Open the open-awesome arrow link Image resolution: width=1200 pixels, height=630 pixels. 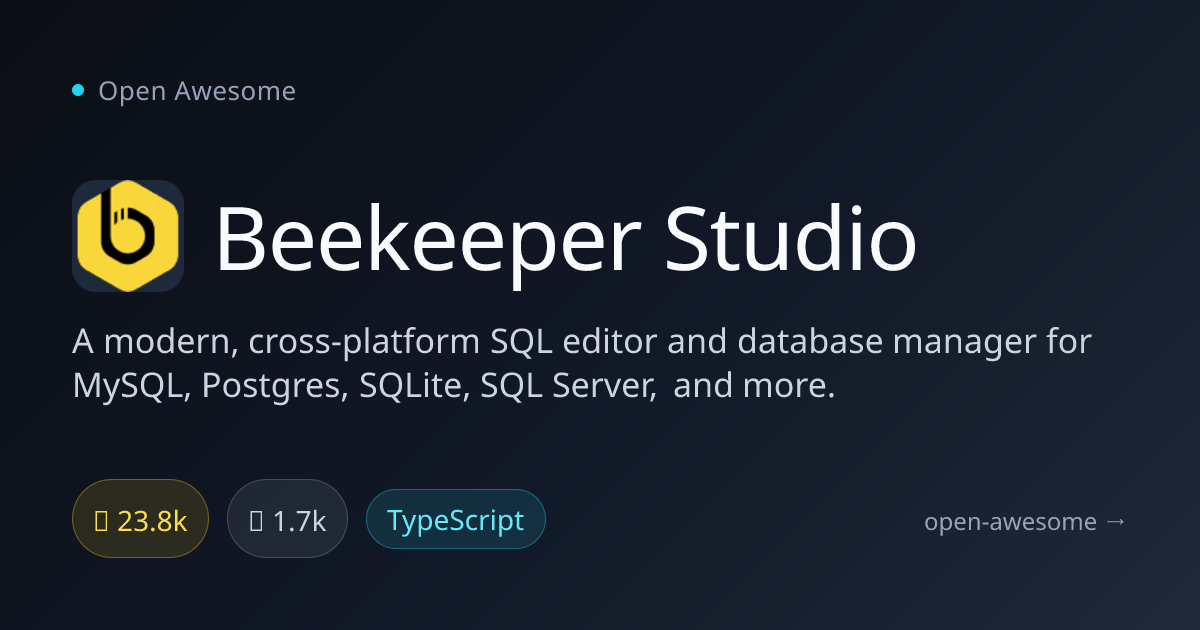(x=1026, y=522)
